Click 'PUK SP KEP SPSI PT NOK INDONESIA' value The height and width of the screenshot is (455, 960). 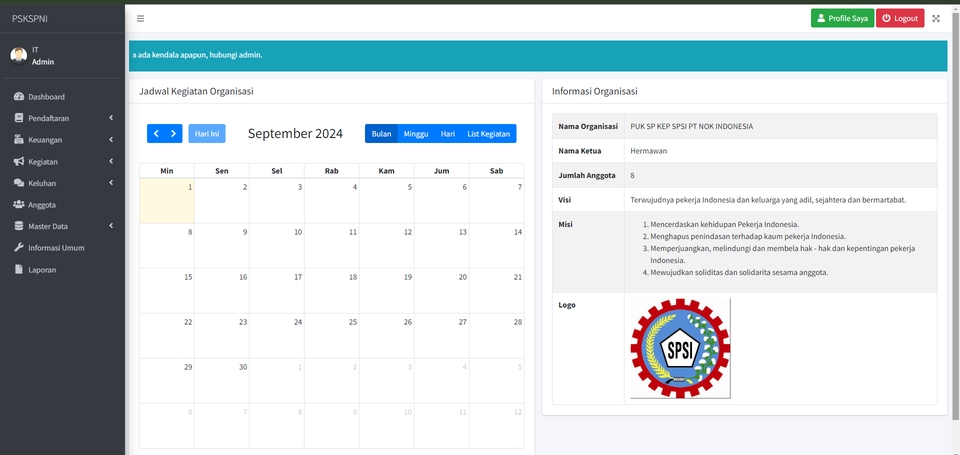(x=692, y=126)
